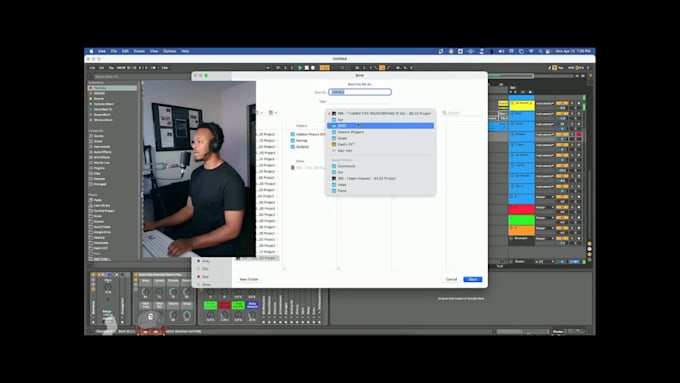Select the orange track header
Image resolution: width=680 pixels, height=383 pixels.
click(522, 230)
